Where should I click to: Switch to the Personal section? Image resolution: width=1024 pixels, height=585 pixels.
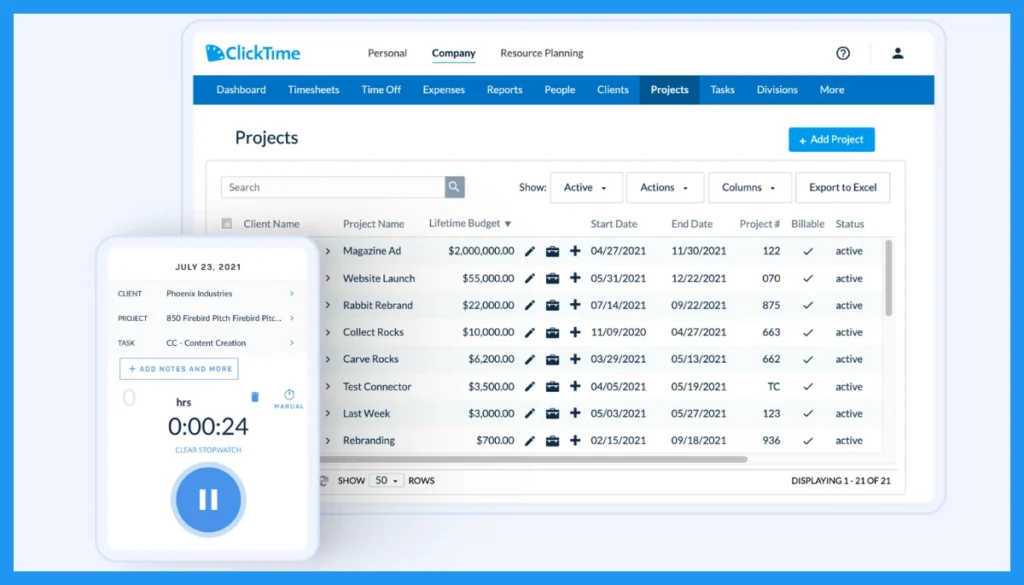point(387,54)
